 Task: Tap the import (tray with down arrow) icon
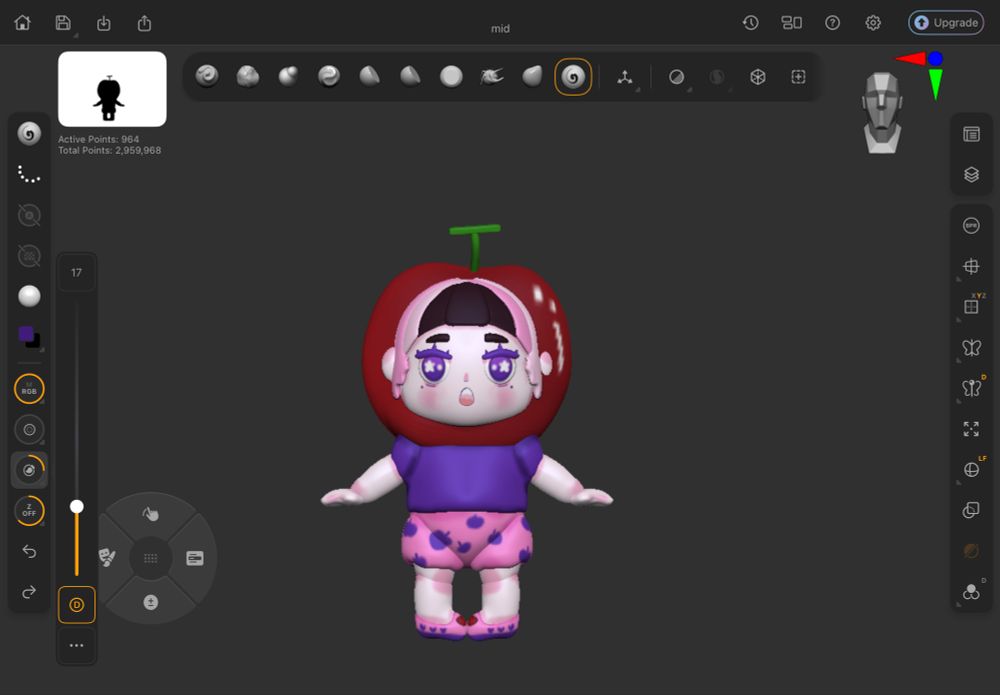point(103,24)
